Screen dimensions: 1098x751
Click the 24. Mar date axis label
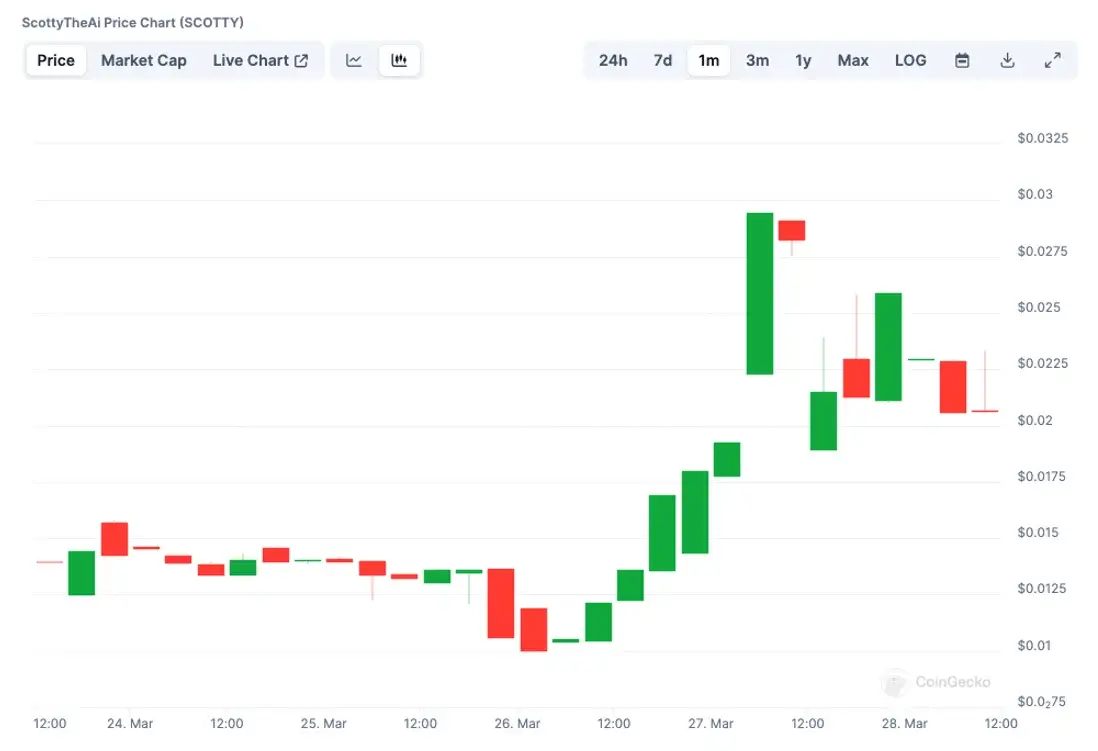130,724
